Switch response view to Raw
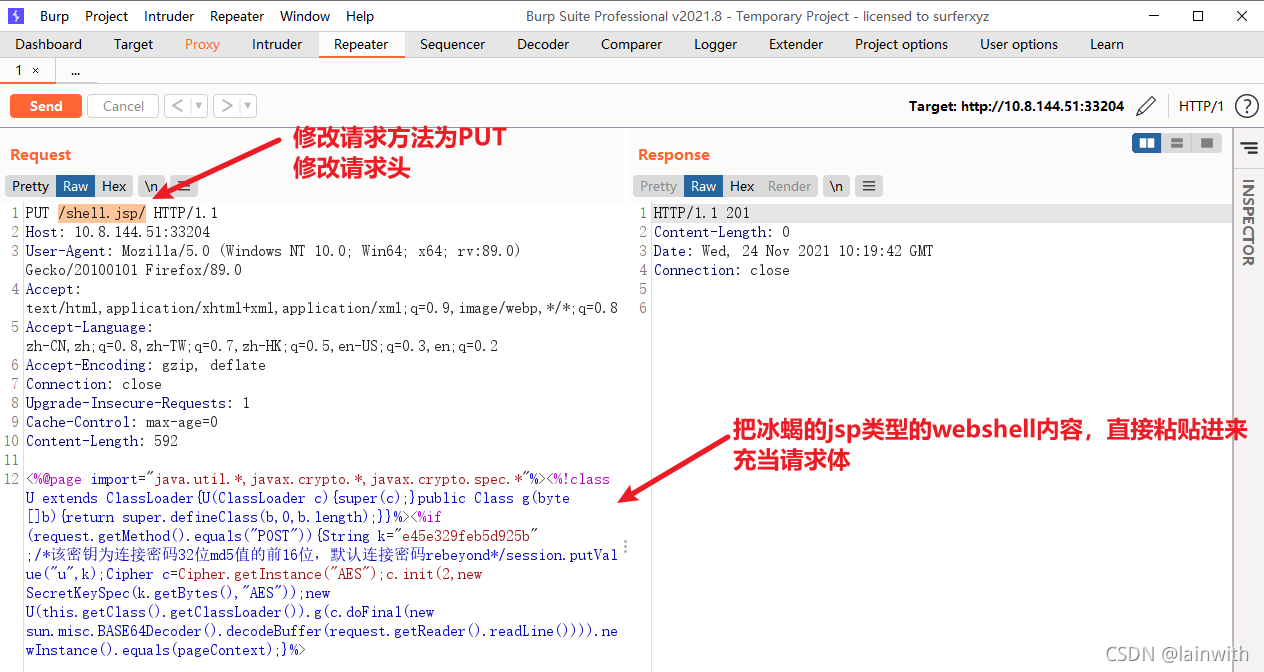The width and height of the screenshot is (1264, 672). pyautogui.click(x=704, y=186)
